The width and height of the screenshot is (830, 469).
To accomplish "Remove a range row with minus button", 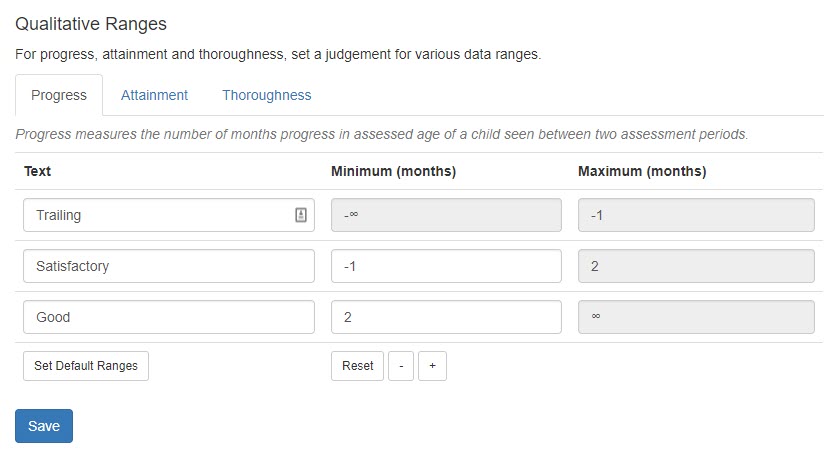I will 400,366.
